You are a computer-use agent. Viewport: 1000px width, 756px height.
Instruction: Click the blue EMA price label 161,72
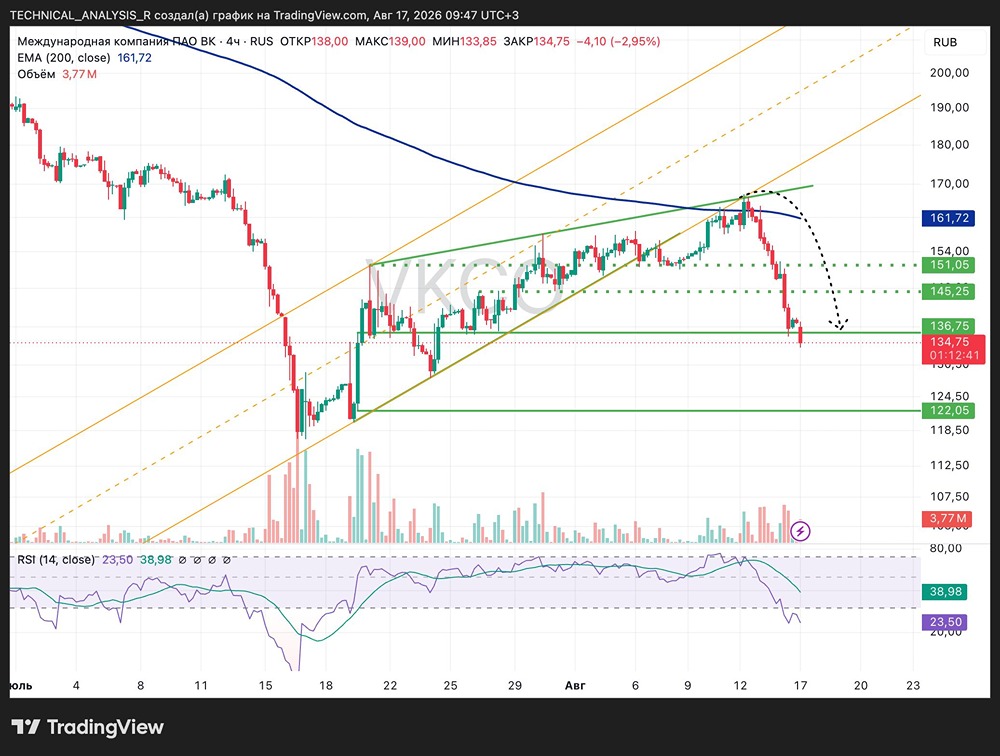[948, 218]
